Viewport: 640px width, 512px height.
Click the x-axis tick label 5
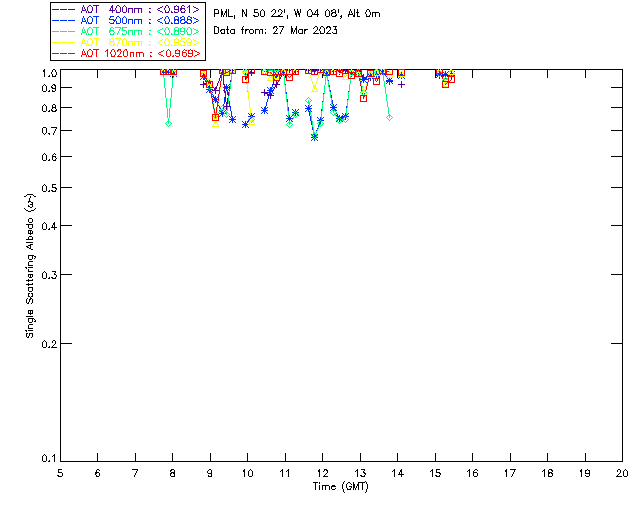tap(60, 473)
